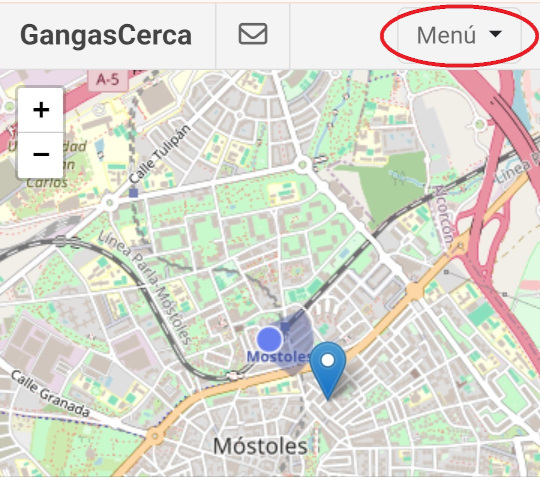Zoom in with the plus button
Viewport: 540px width, 477px height.
[x=41, y=110]
